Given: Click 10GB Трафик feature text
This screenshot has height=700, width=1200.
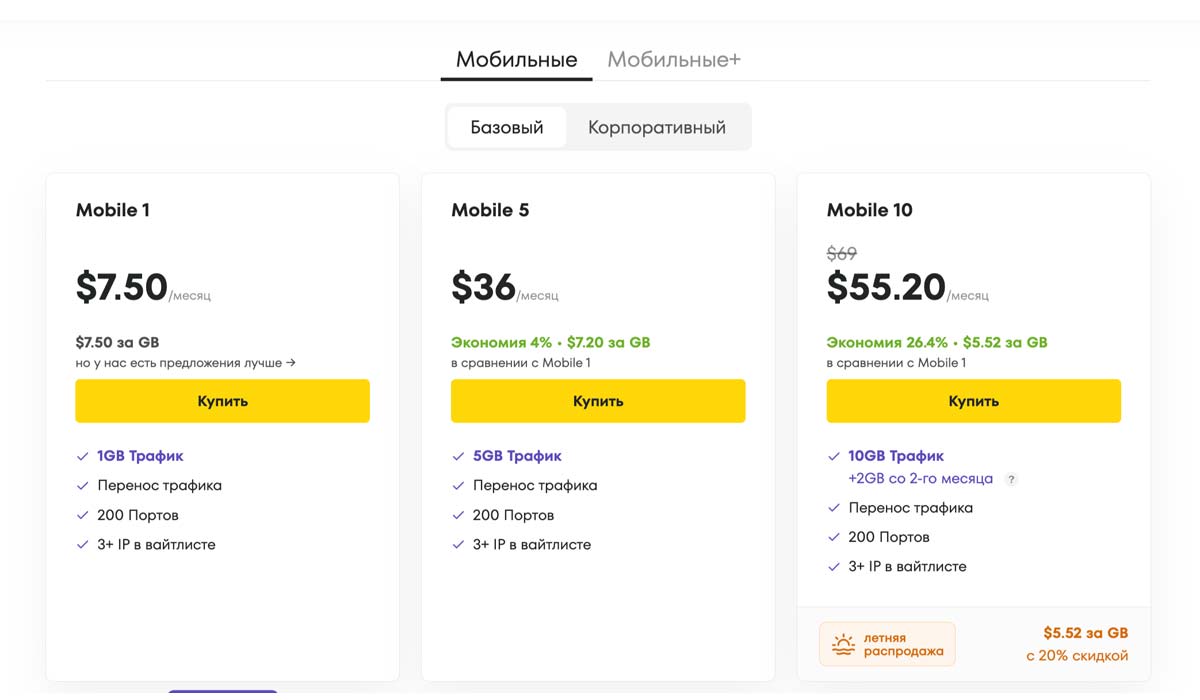Looking at the screenshot, I should point(896,456).
